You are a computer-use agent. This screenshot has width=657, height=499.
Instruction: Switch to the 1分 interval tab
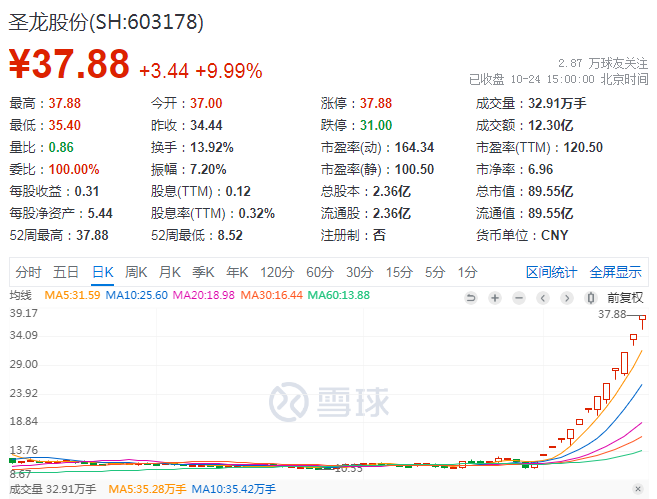(467, 272)
